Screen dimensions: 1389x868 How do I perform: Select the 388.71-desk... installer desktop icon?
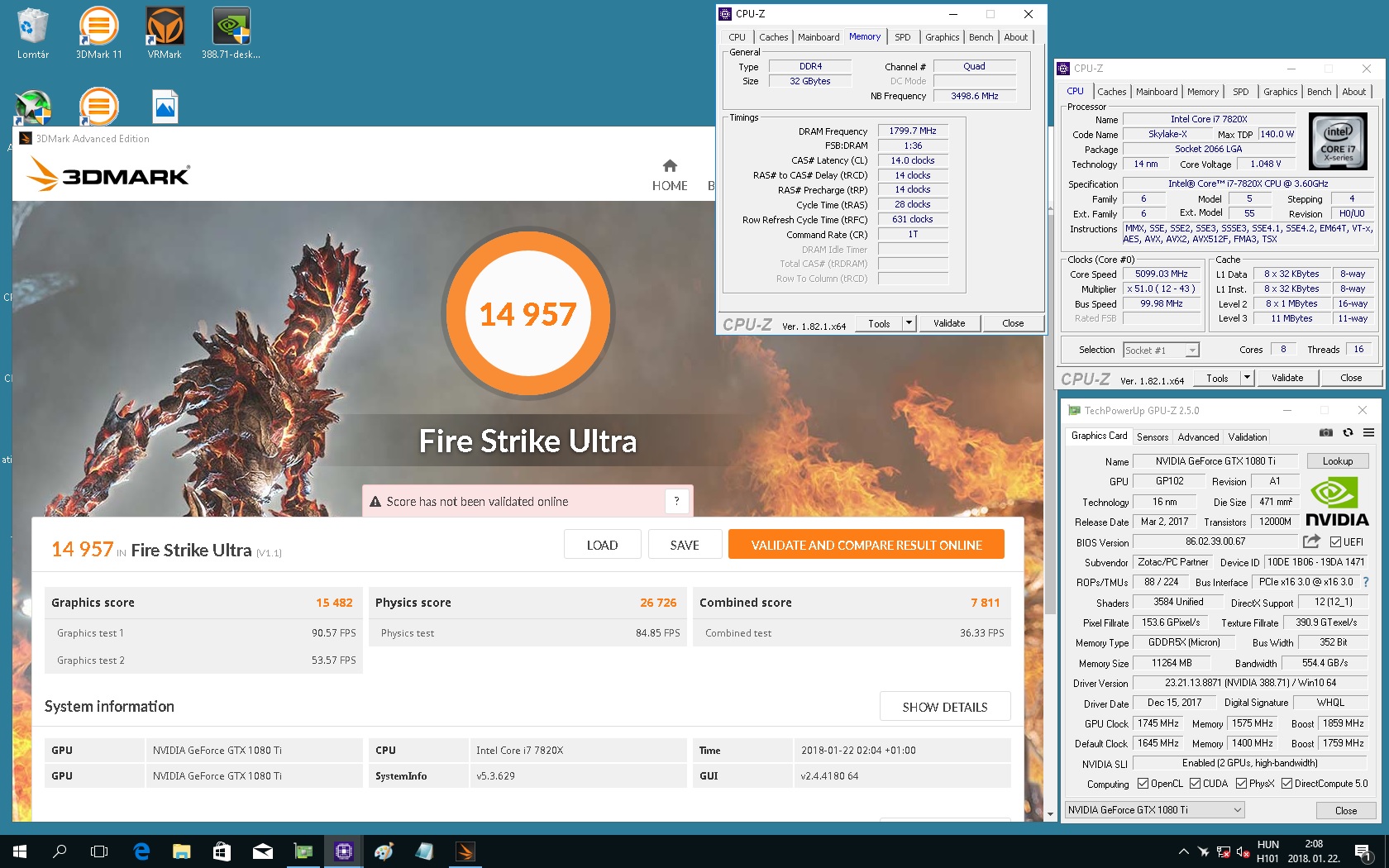(x=231, y=33)
